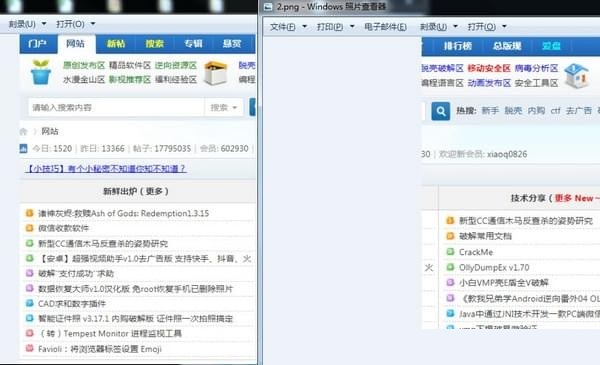600x365 pixels.
Task: Click the 原创发布区 link
Action: [84, 65]
